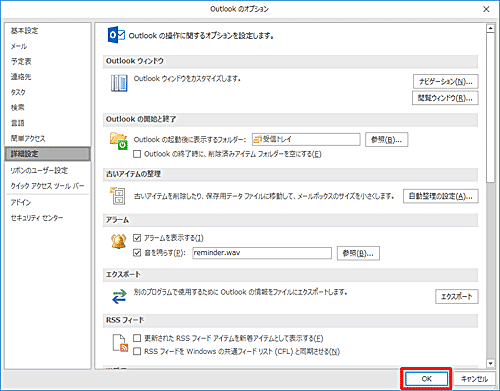This screenshot has height=391, width=500.
Task: Toggle the 音を鳴らす checkbox
Action: 137,253
